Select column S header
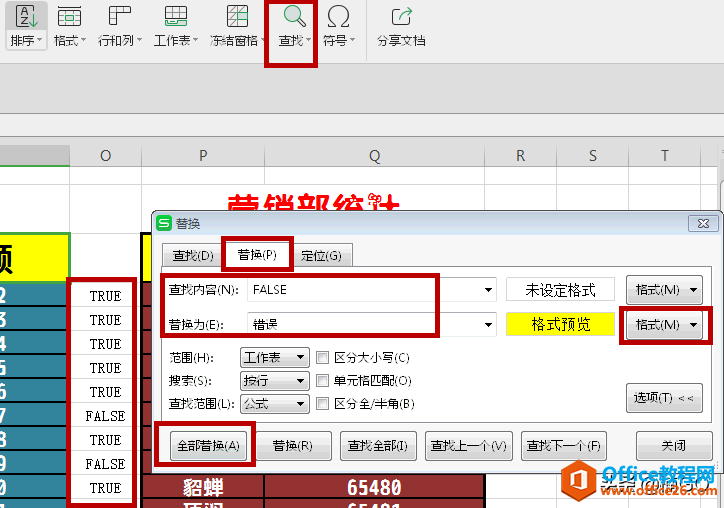The height and width of the screenshot is (508, 724). tap(592, 156)
